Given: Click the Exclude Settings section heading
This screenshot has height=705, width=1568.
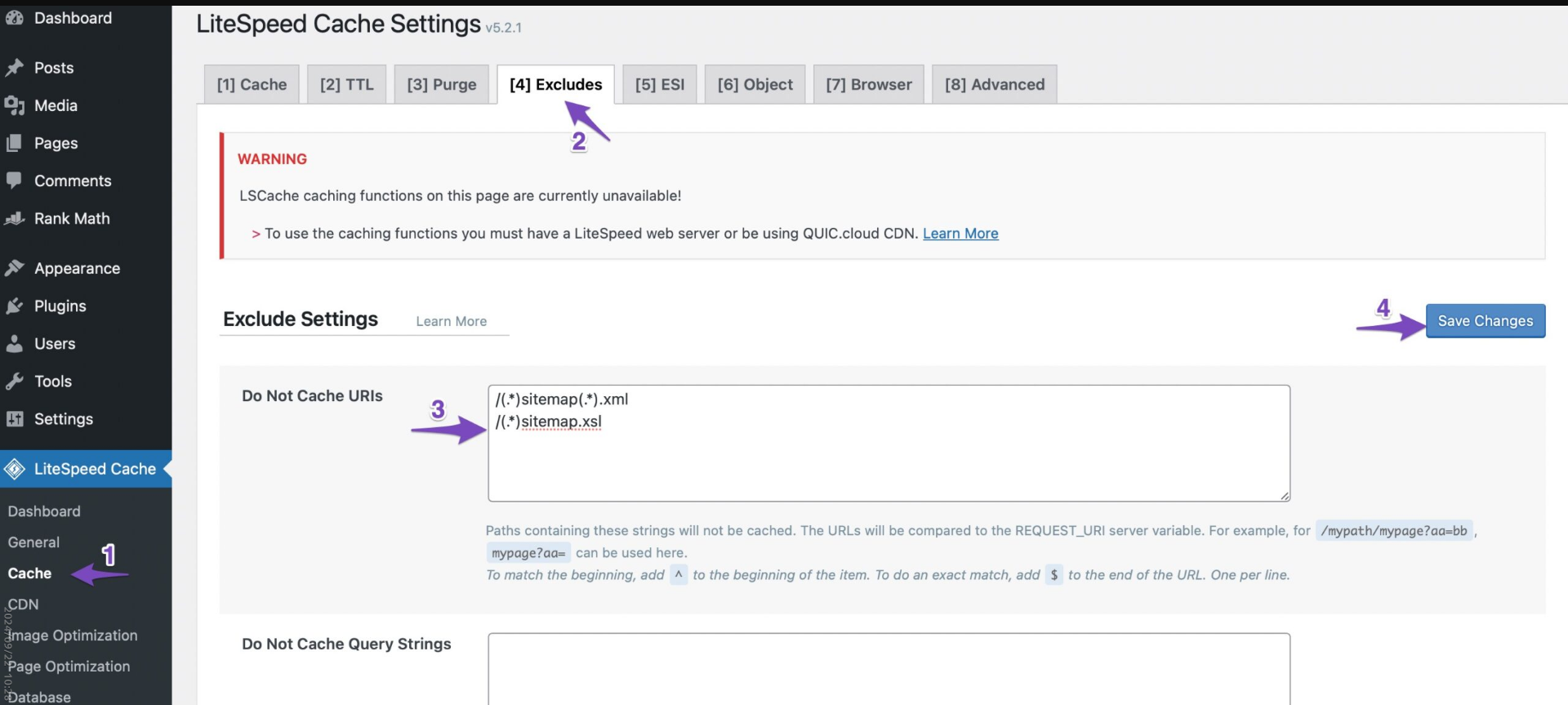Looking at the screenshot, I should click(x=301, y=319).
